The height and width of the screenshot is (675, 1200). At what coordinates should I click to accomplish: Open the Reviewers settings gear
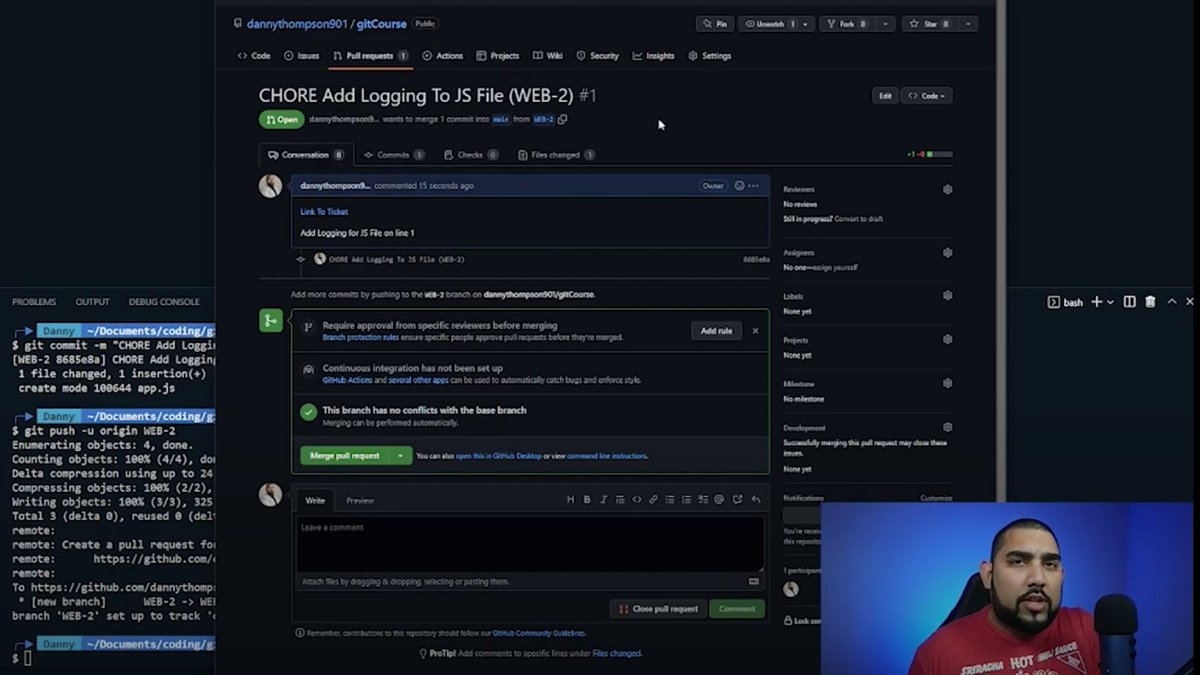point(947,189)
